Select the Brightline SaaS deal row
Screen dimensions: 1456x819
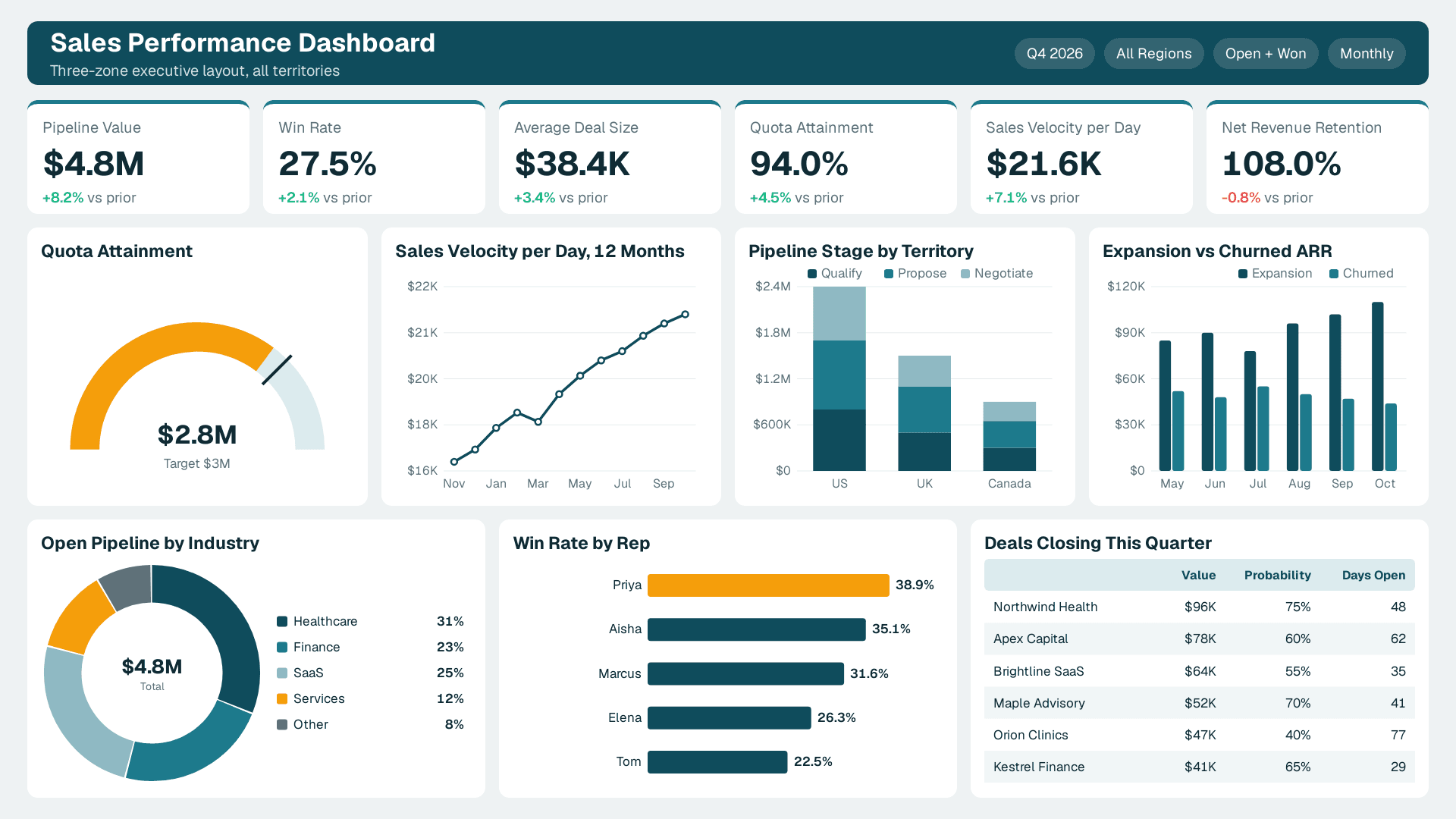[1199, 672]
